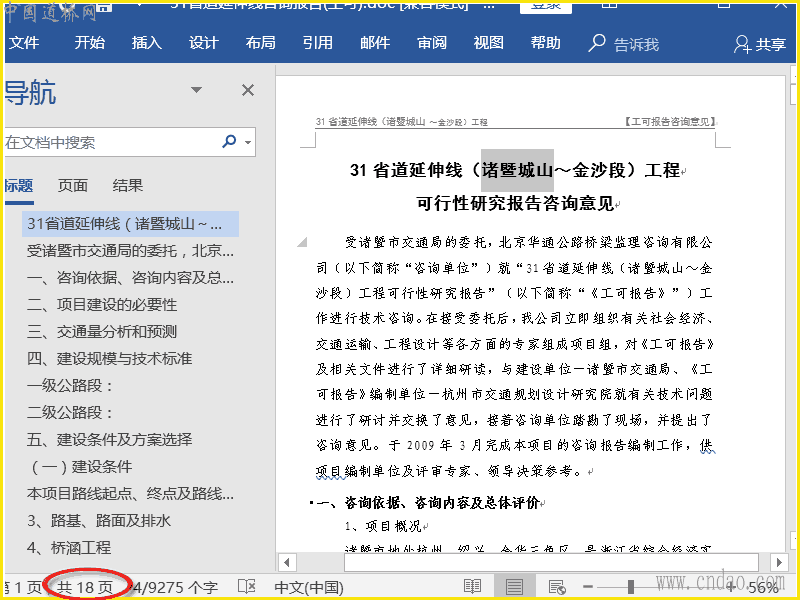Viewport: 800px width, 600px height.
Task: Expand the search options dropdown arrow
Action: point(248,142)
